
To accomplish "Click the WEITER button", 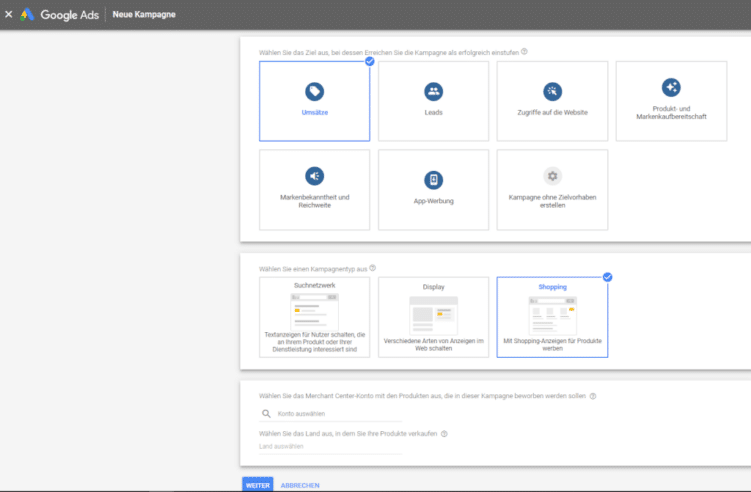I will [257, 485].
